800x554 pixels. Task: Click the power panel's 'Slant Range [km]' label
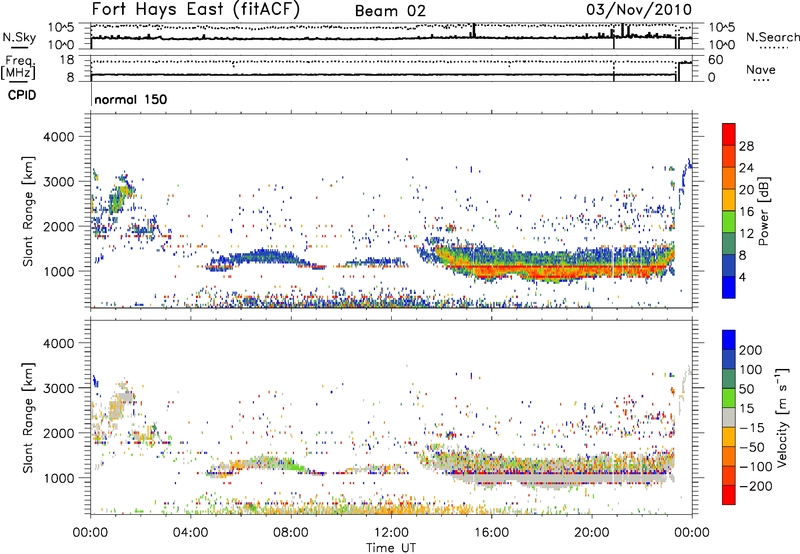(x=28, y=211)
